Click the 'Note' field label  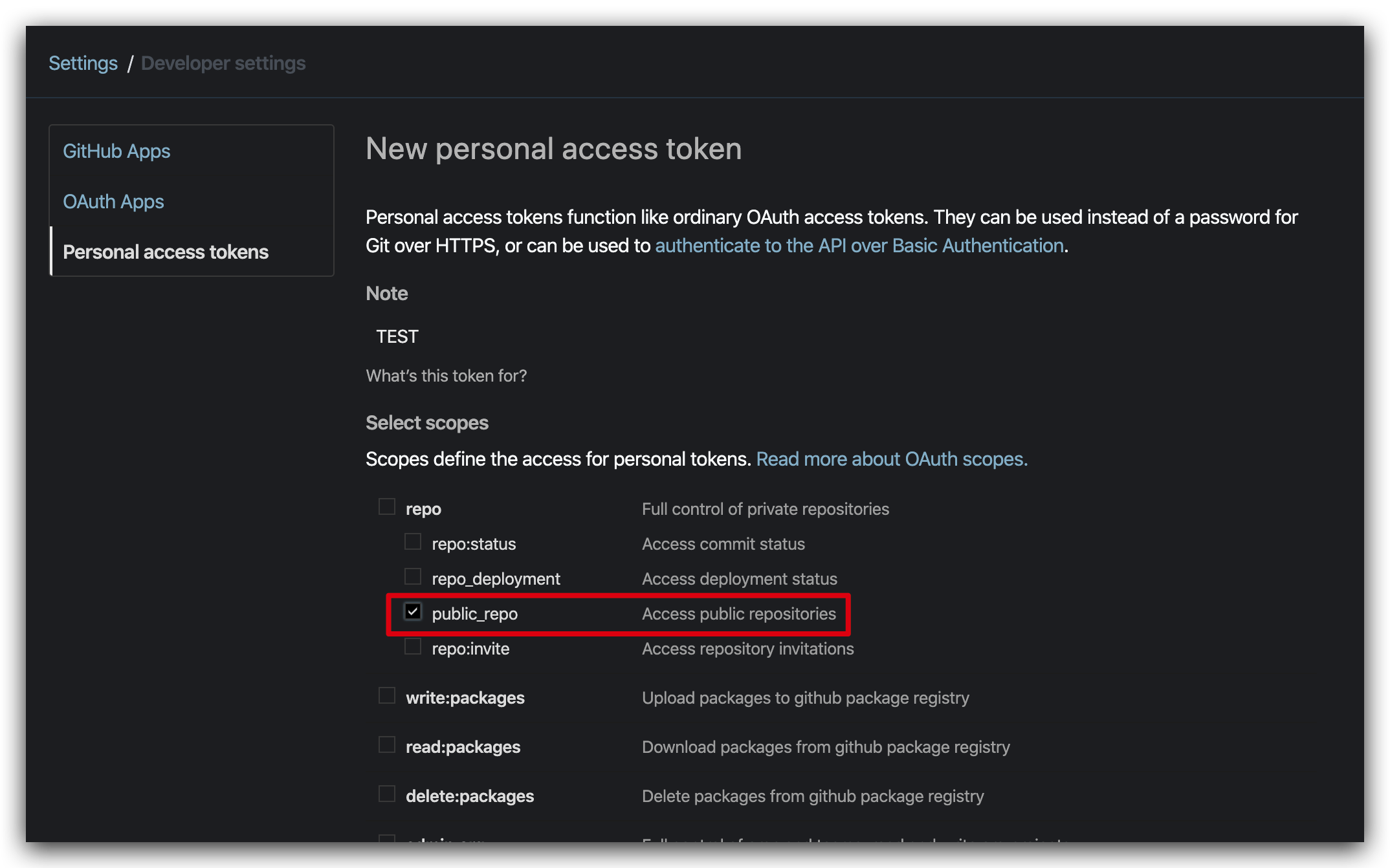click(387, 294)
